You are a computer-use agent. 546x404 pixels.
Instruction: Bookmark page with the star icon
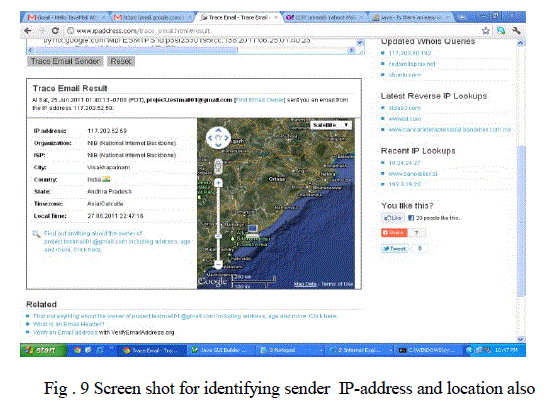(x=485, y=31)
